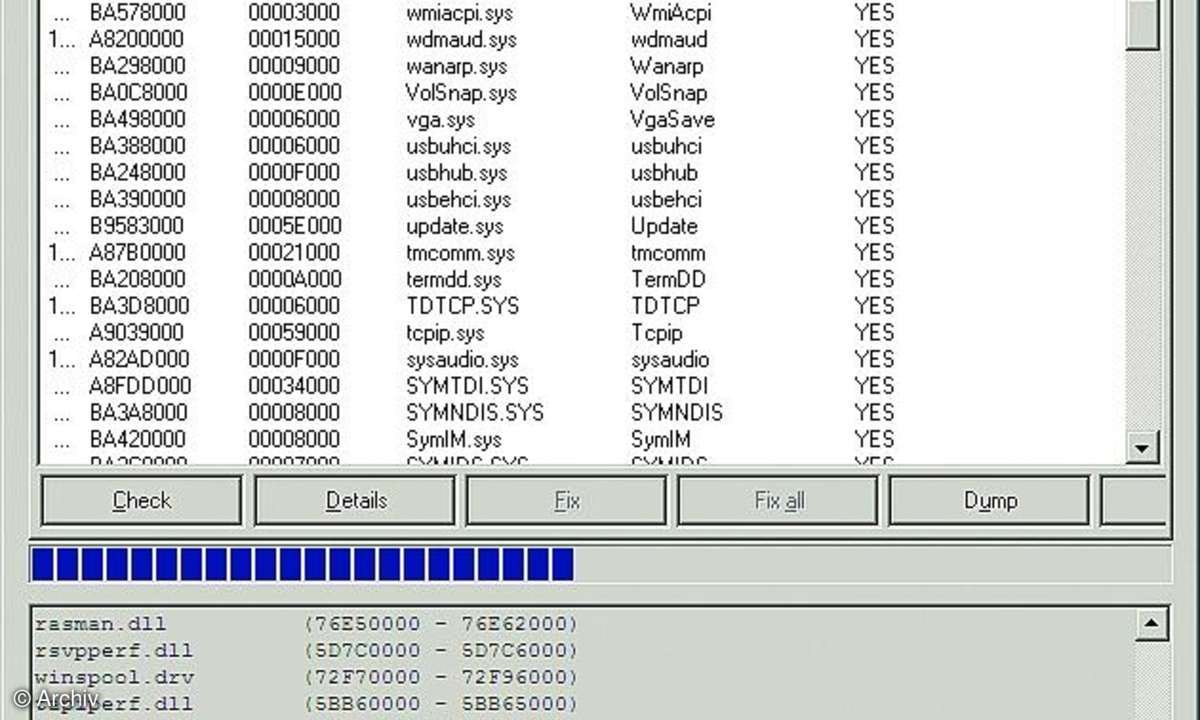
Task: Select the wmiacpi.sys file name
Action: click(460, 14)
